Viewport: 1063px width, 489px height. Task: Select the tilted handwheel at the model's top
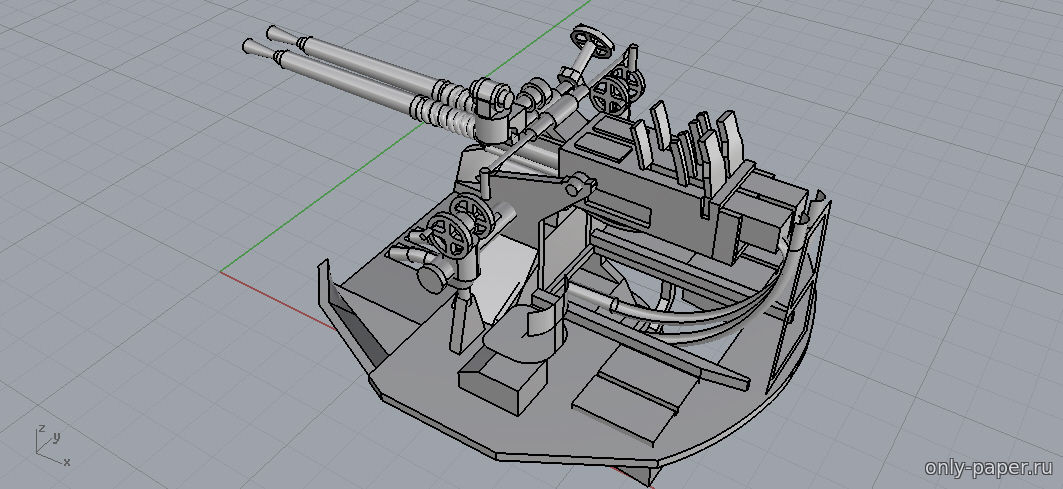(x=591, y=41)
